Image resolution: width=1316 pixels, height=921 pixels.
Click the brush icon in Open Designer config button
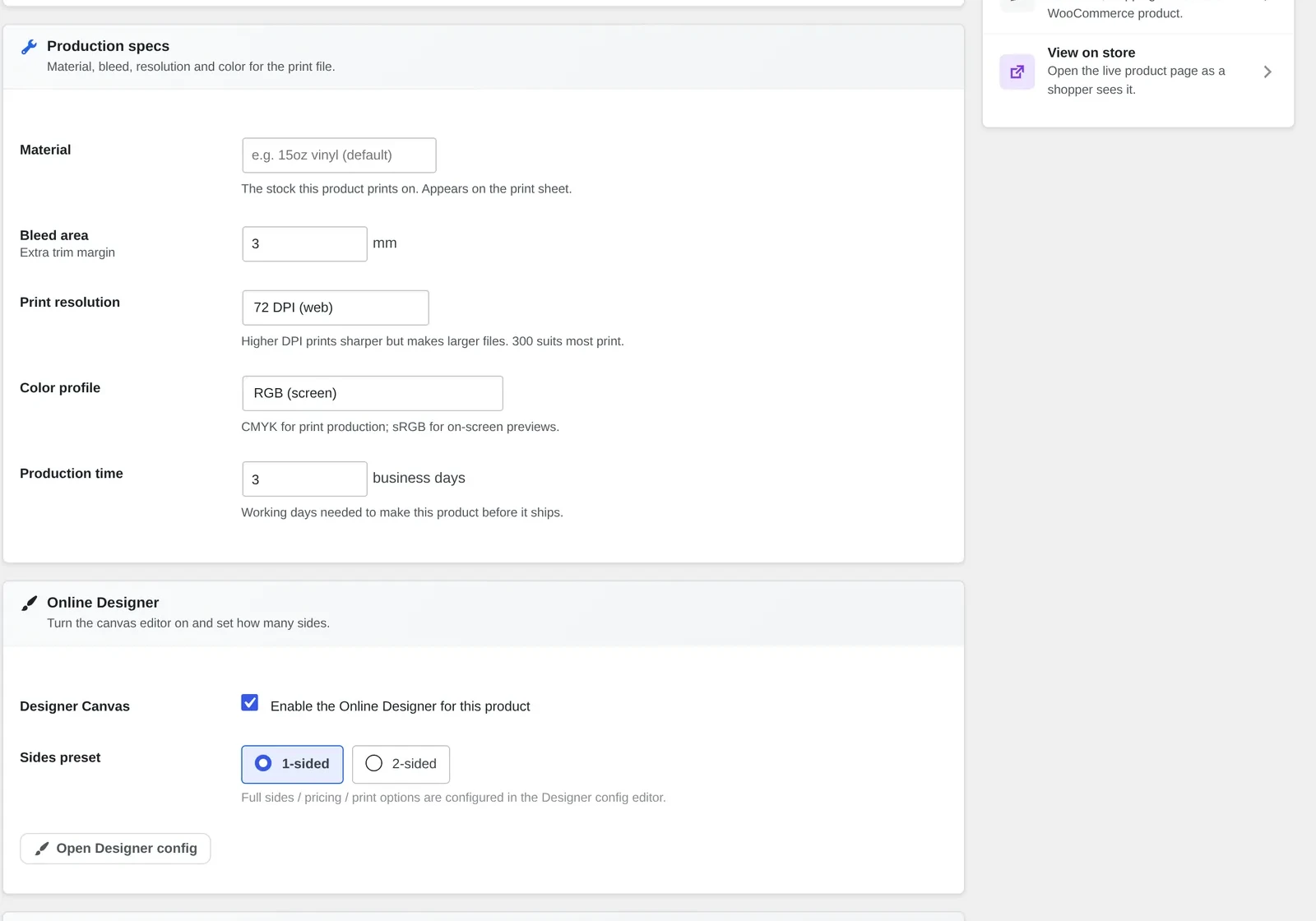pos(42,849)
